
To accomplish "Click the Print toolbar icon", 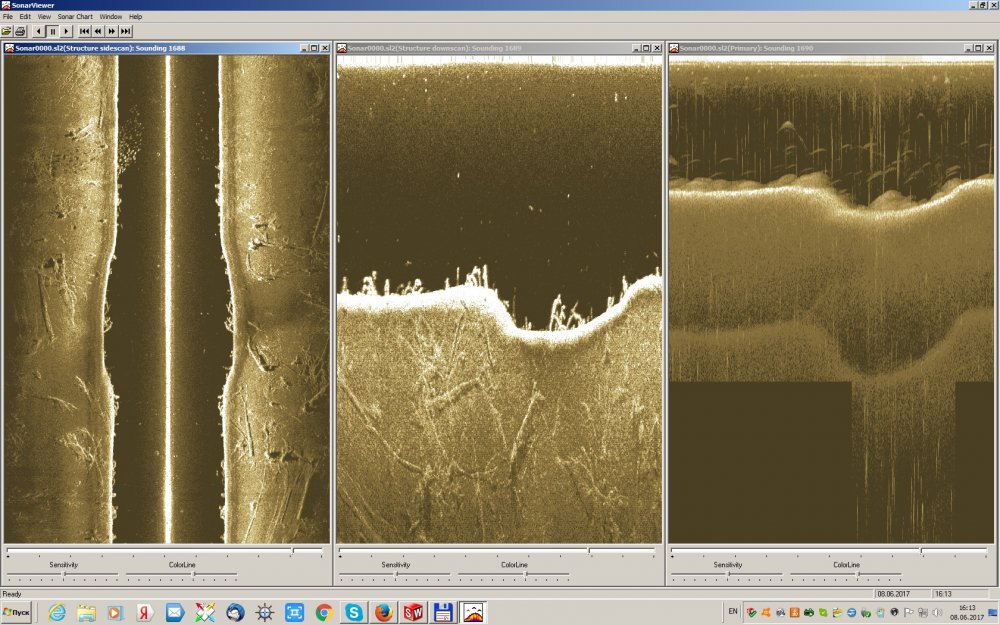I will 20,31.
